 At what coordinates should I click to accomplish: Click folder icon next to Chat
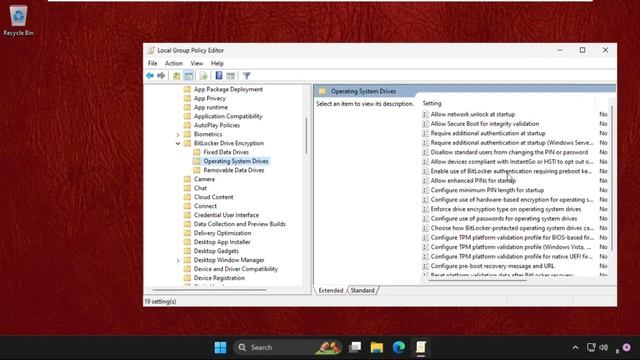click(x=187, y=188)
